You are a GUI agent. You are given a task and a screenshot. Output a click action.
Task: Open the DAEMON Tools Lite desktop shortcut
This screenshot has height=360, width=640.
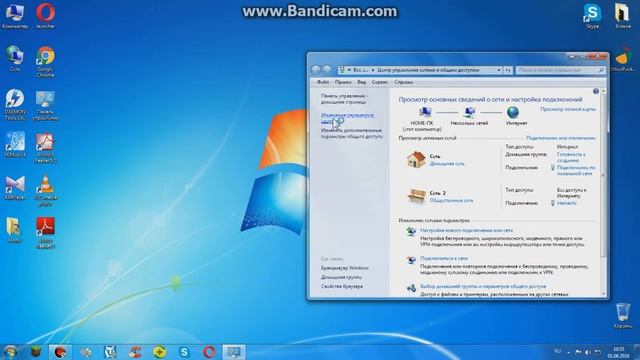15,104
